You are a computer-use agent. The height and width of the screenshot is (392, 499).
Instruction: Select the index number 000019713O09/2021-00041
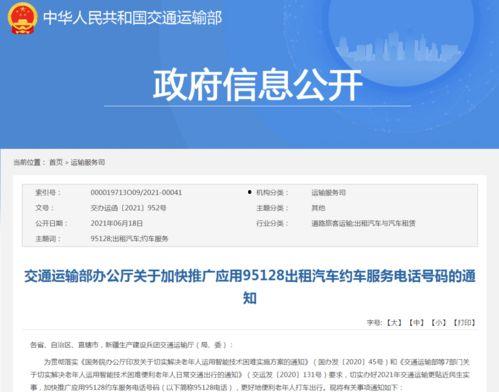click(136, 192)
